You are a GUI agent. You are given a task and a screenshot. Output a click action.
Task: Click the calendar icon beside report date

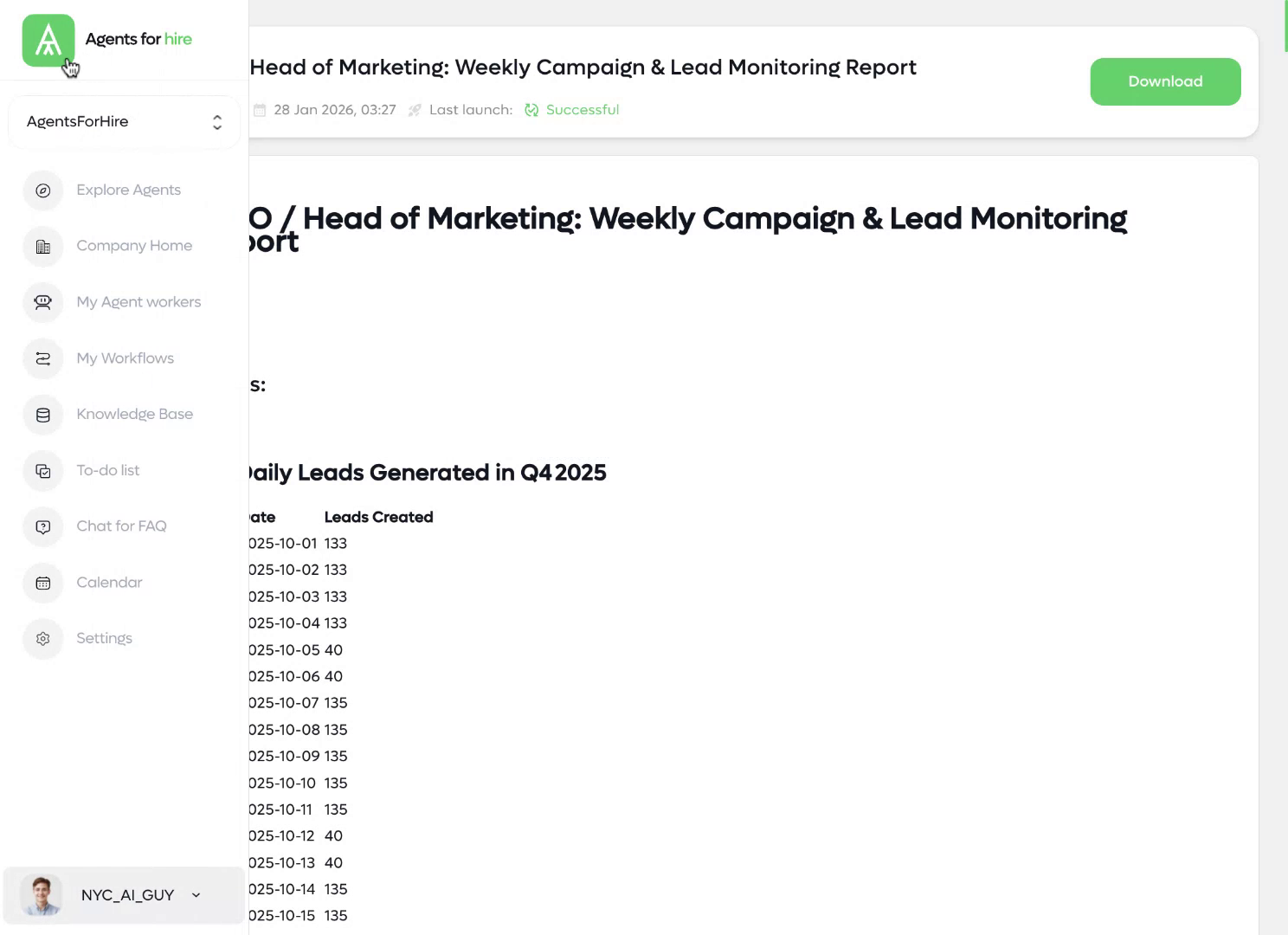click(x=260, y=110)
